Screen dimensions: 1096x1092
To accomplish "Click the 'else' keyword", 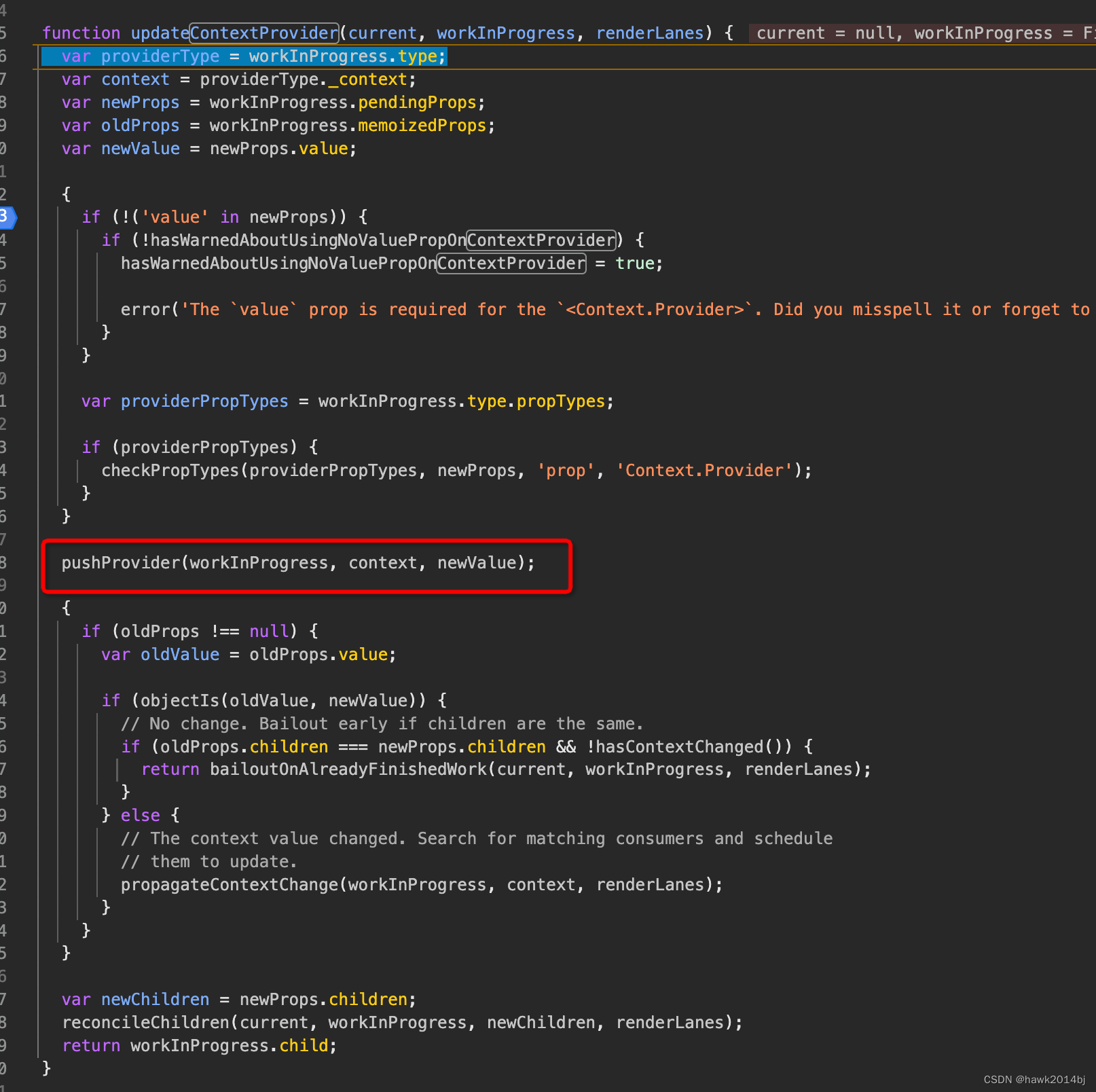I will click(x=141, y=816).
